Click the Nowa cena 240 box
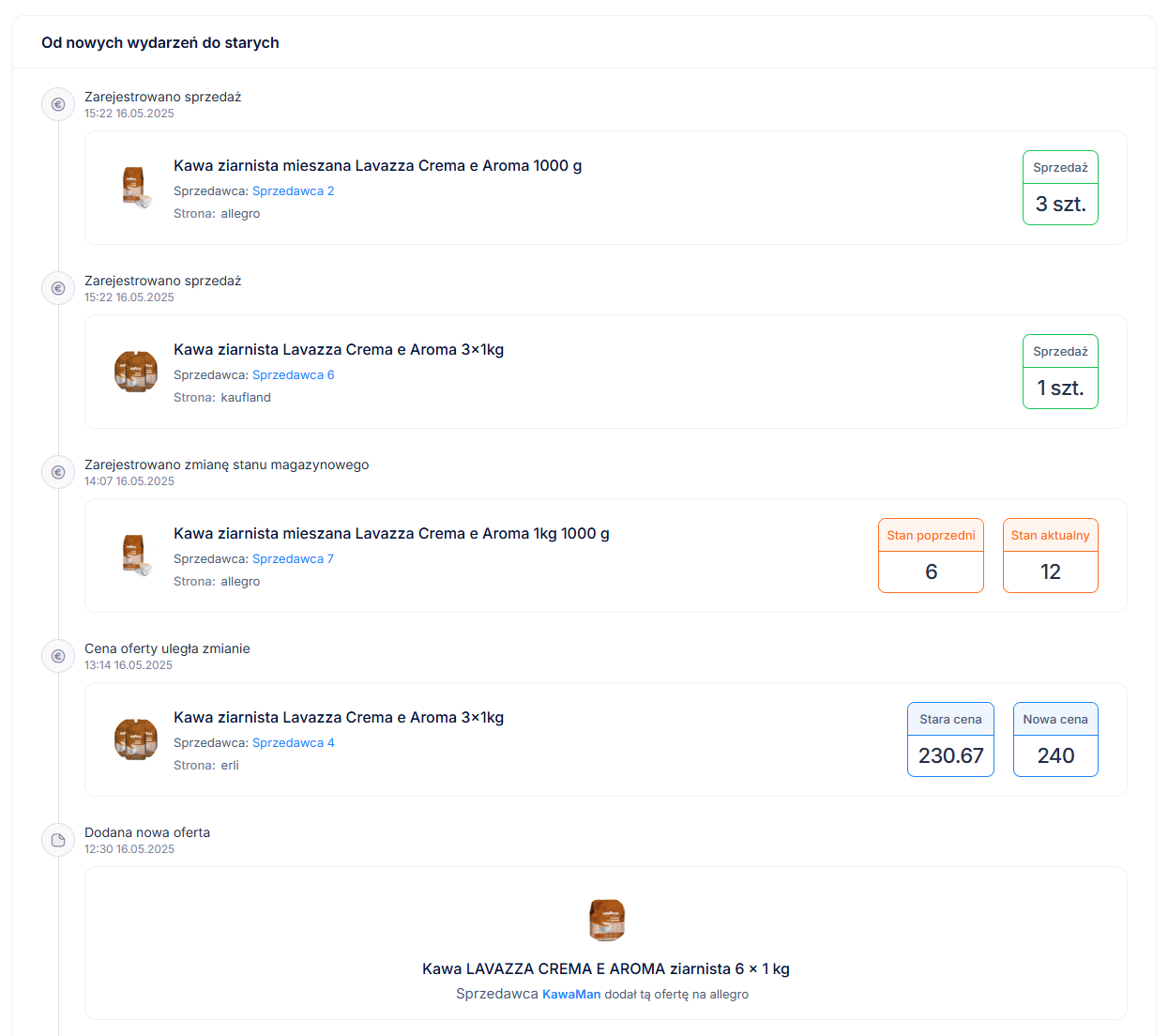This screenshot has height=1036, width=1168. coord(1055,739)
